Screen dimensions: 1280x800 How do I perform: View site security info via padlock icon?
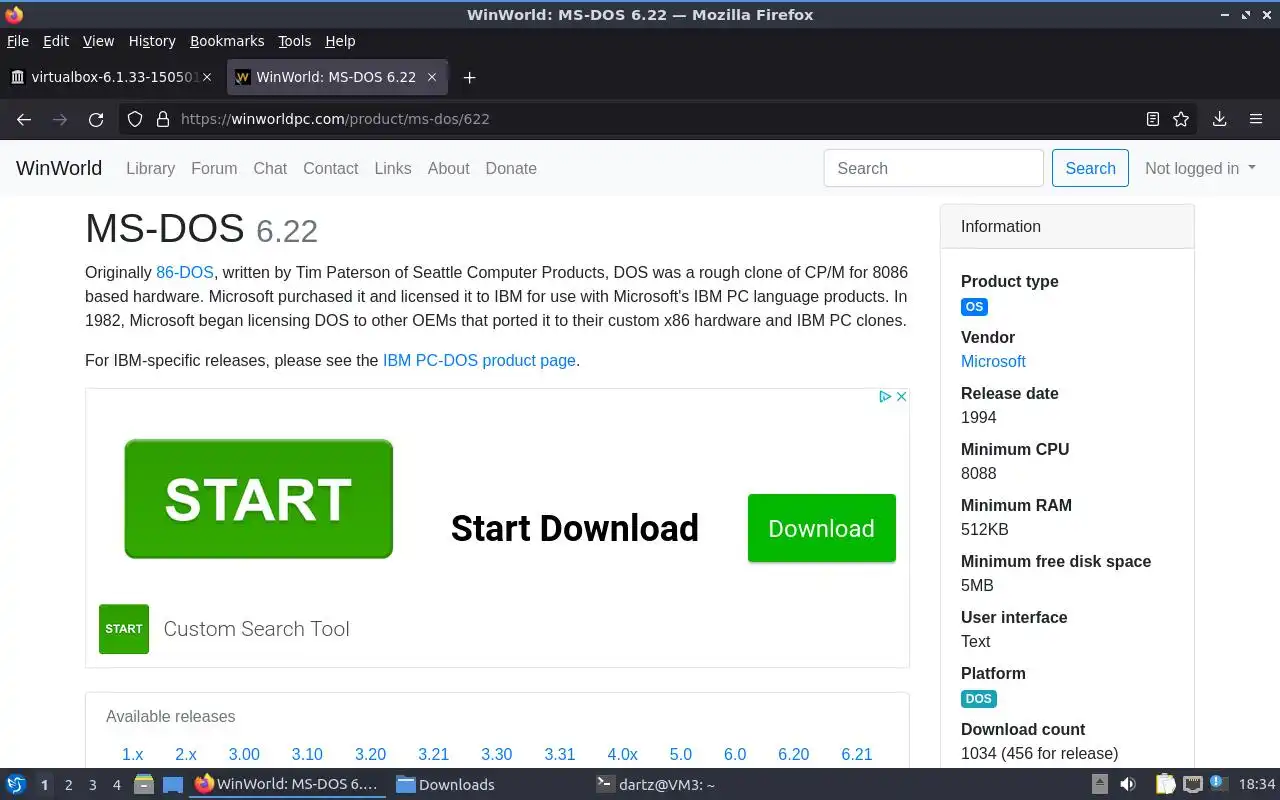(x=163, y=119)
